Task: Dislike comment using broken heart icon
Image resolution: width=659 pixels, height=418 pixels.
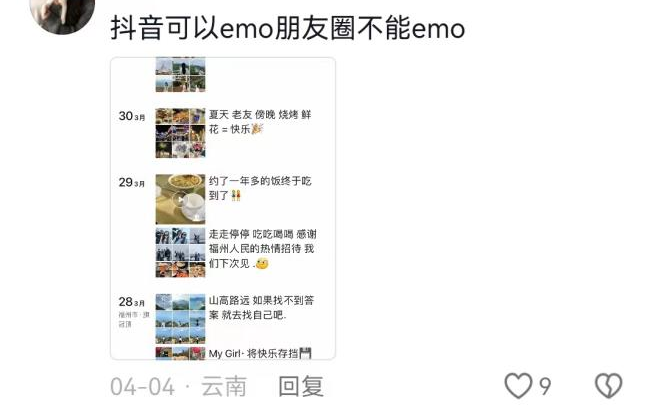Action: click(609, 385)
